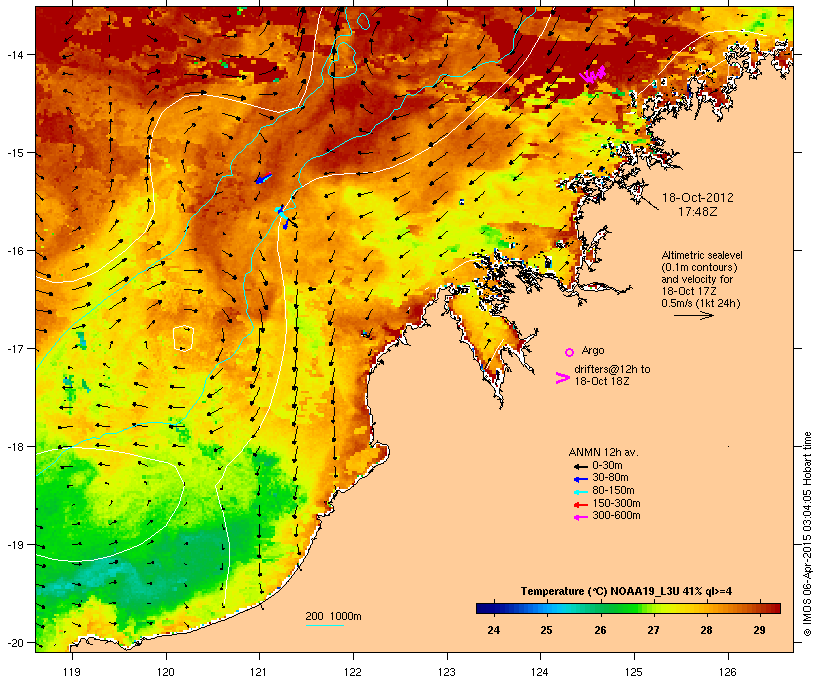Click latitude axis label -15

click(x=15, y=153)
